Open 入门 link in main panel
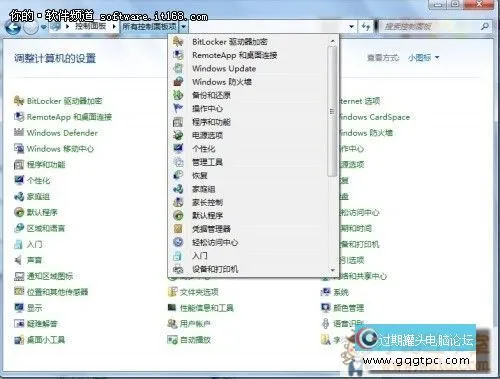500x379 pixels. (x=34, y=244)
